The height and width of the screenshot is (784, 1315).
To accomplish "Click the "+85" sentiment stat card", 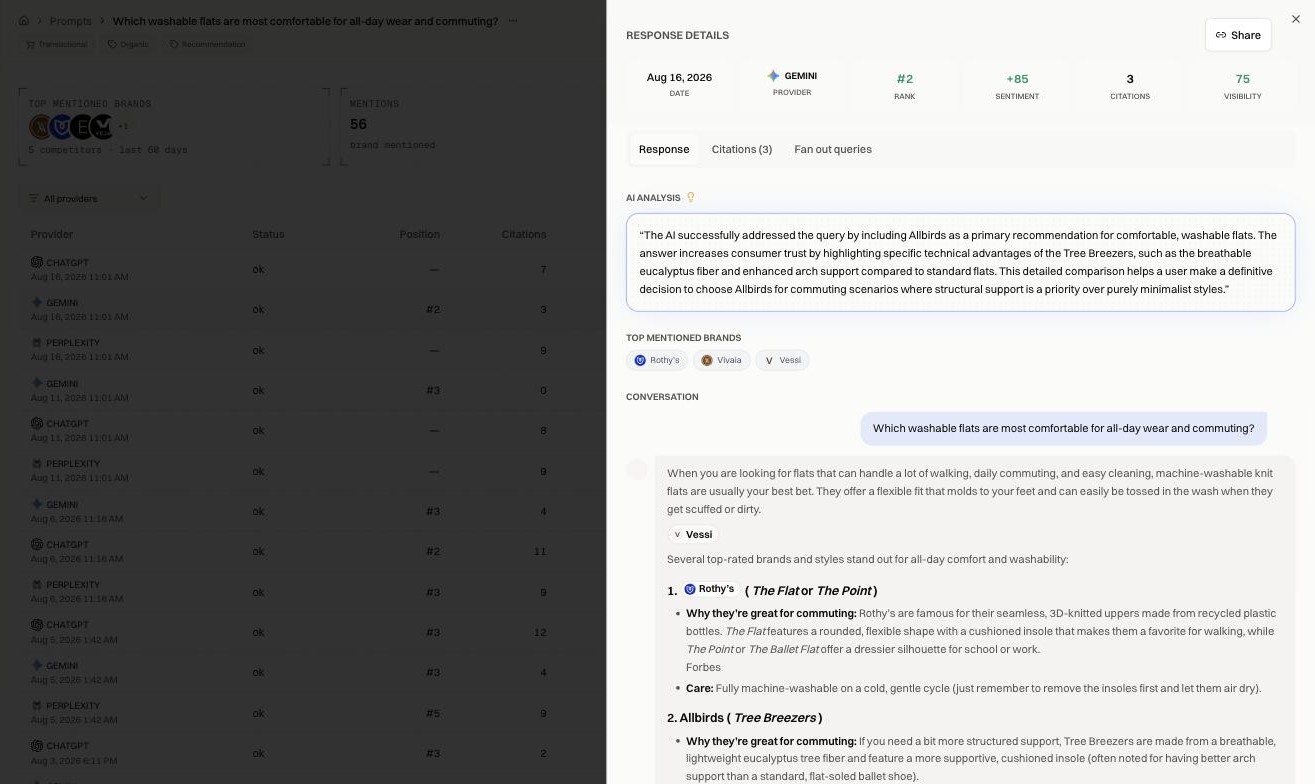I will pyautogui.click(x=1017, y=85).
